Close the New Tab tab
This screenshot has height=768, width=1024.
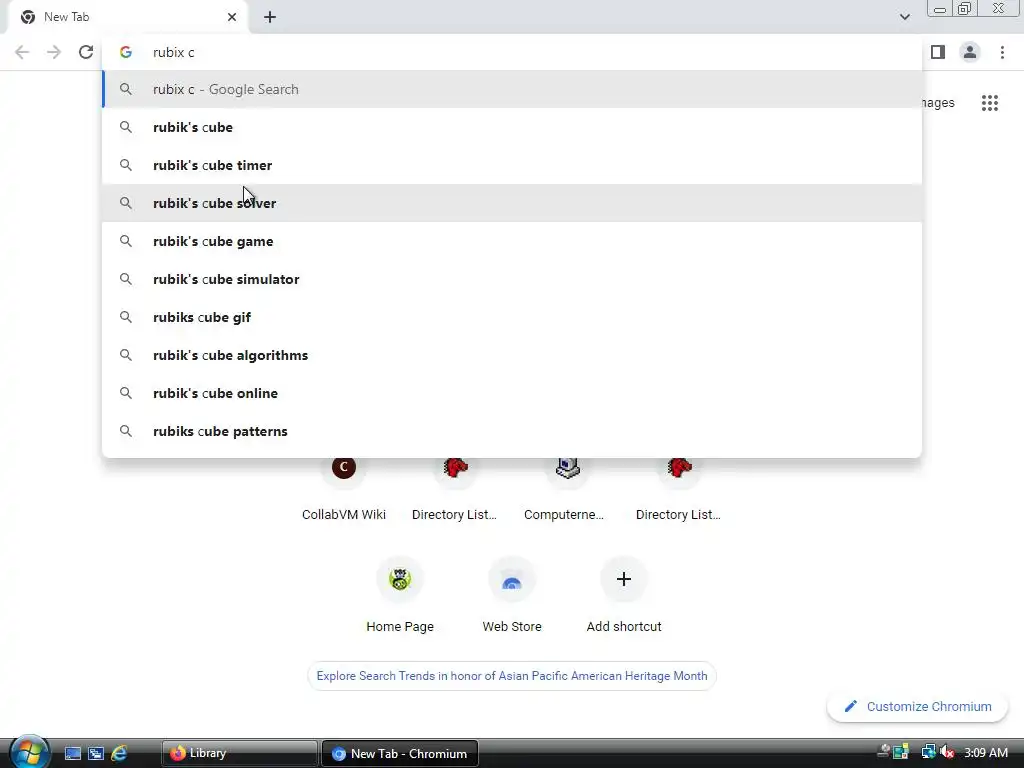click(232, 17)
